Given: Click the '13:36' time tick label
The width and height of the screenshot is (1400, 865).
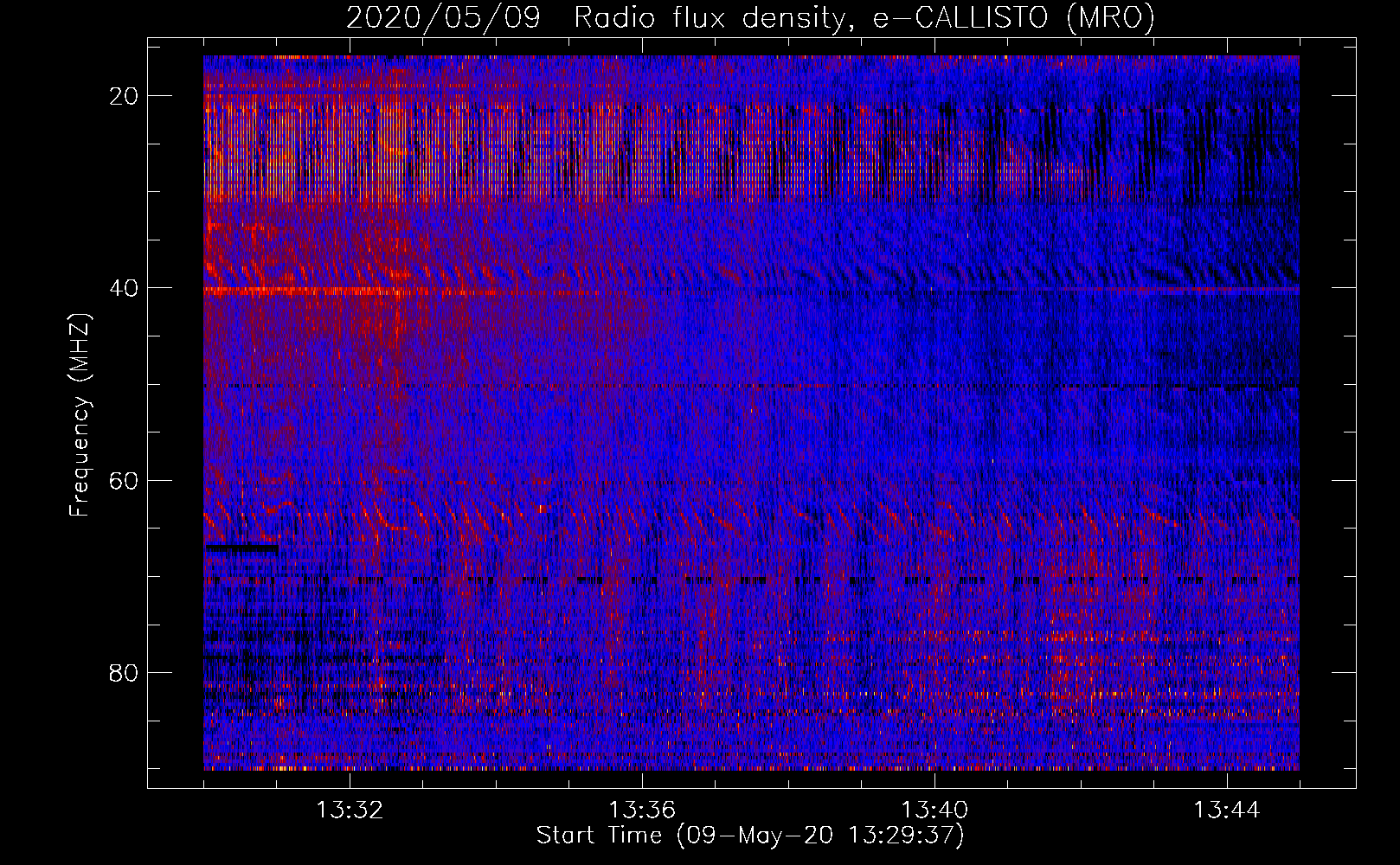Looking at the screenshot, I should tap(642, 811).
